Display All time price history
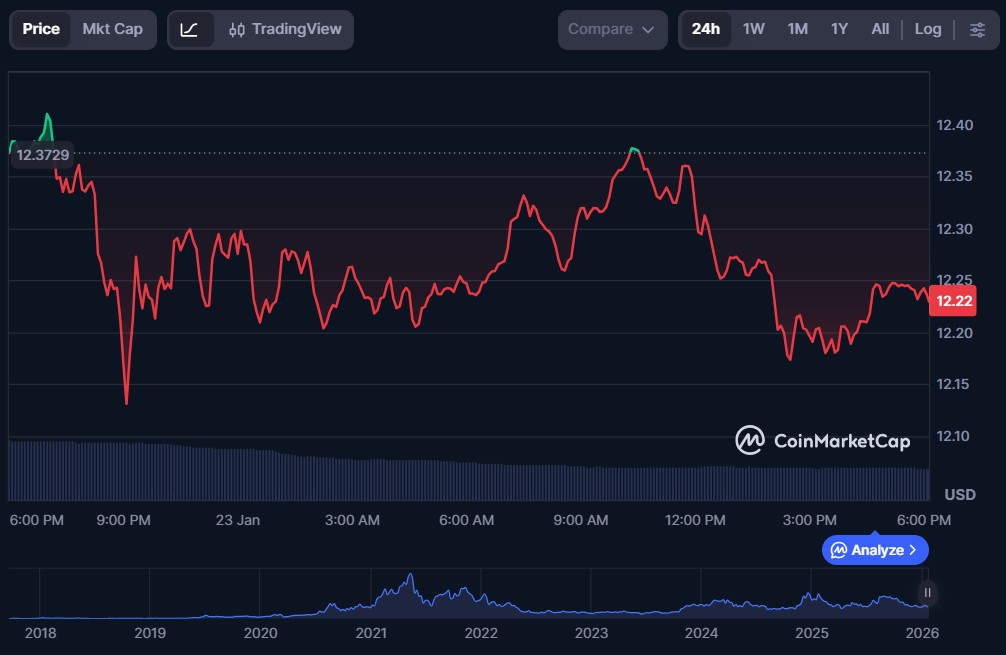Image resolution: width=1006 pixels, height=655 pixels. pos(880,29)
